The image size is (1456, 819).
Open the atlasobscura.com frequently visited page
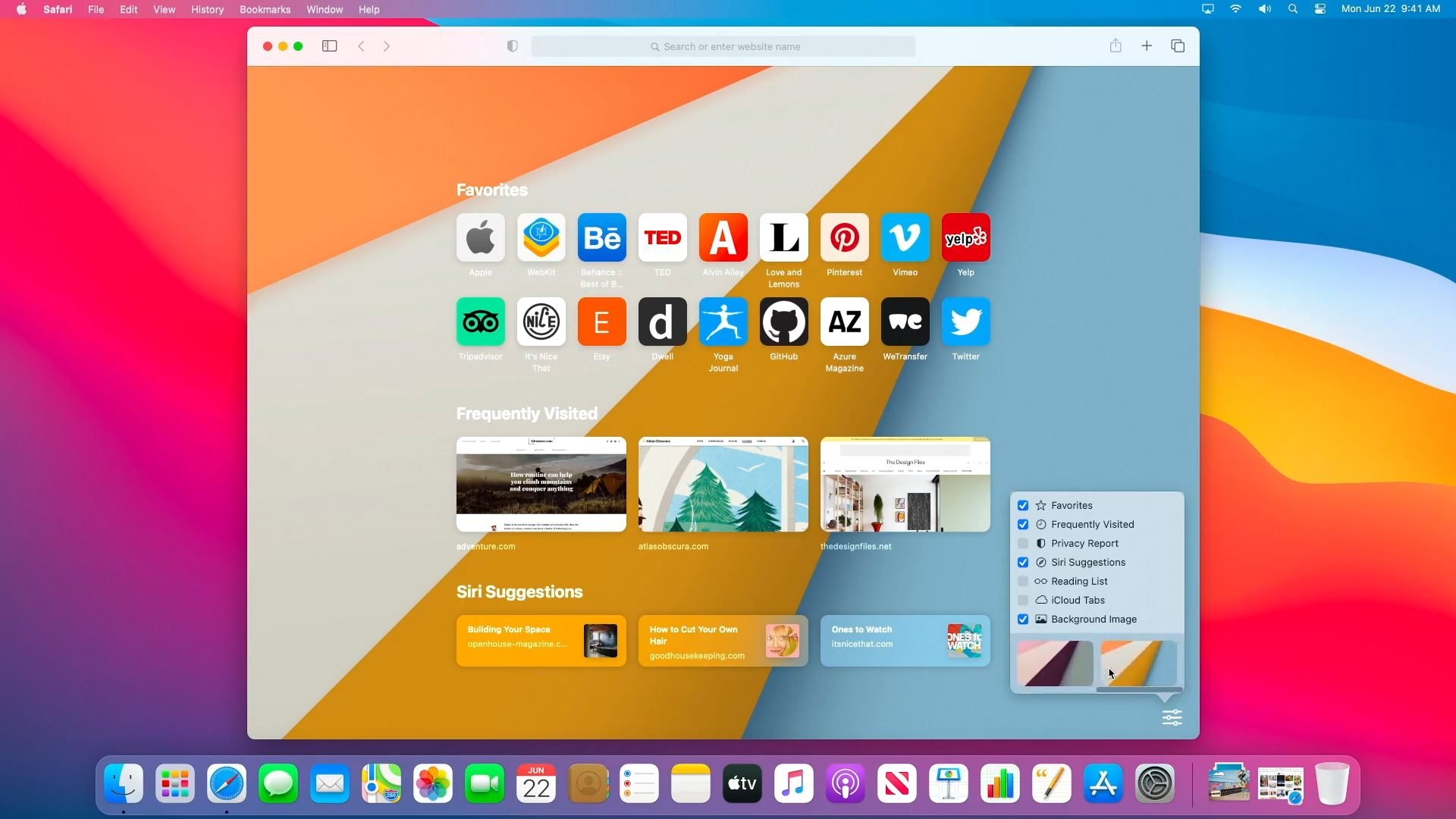click(x=723, y=485)
